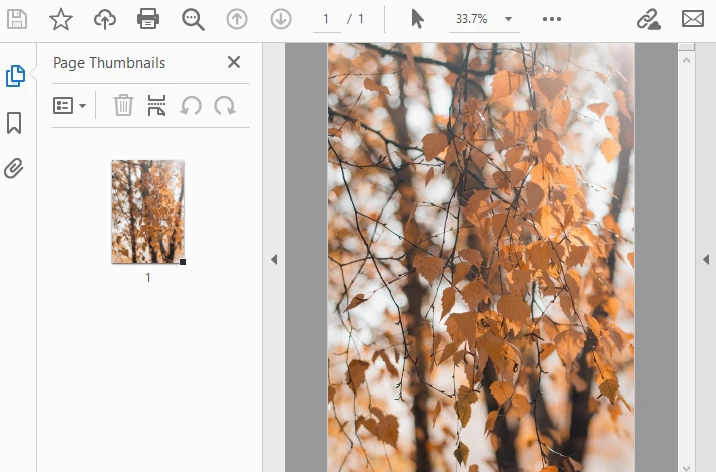Click the 33.7% zoom level field
Screen dimensions: 716x472
pyautogui.click(x=472, y=19)
